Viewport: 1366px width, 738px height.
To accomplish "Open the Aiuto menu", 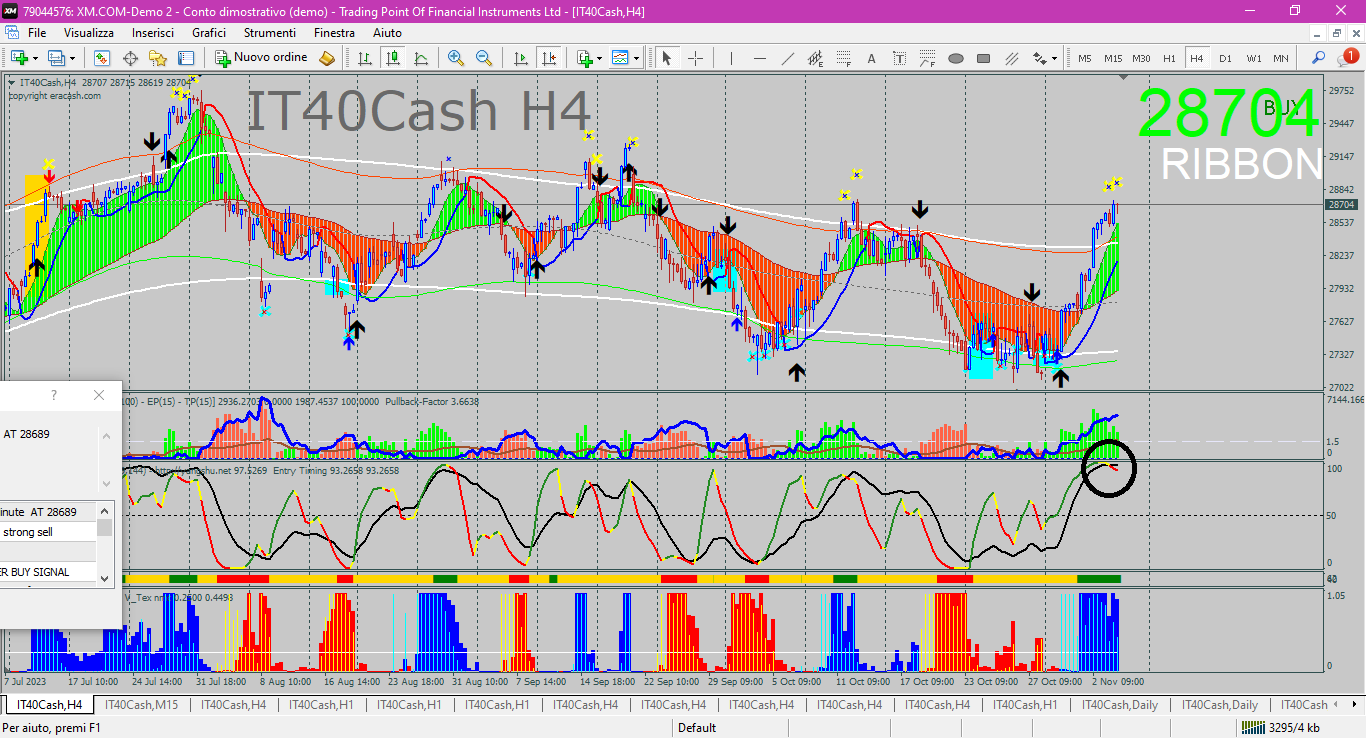I will pos(387,33).
